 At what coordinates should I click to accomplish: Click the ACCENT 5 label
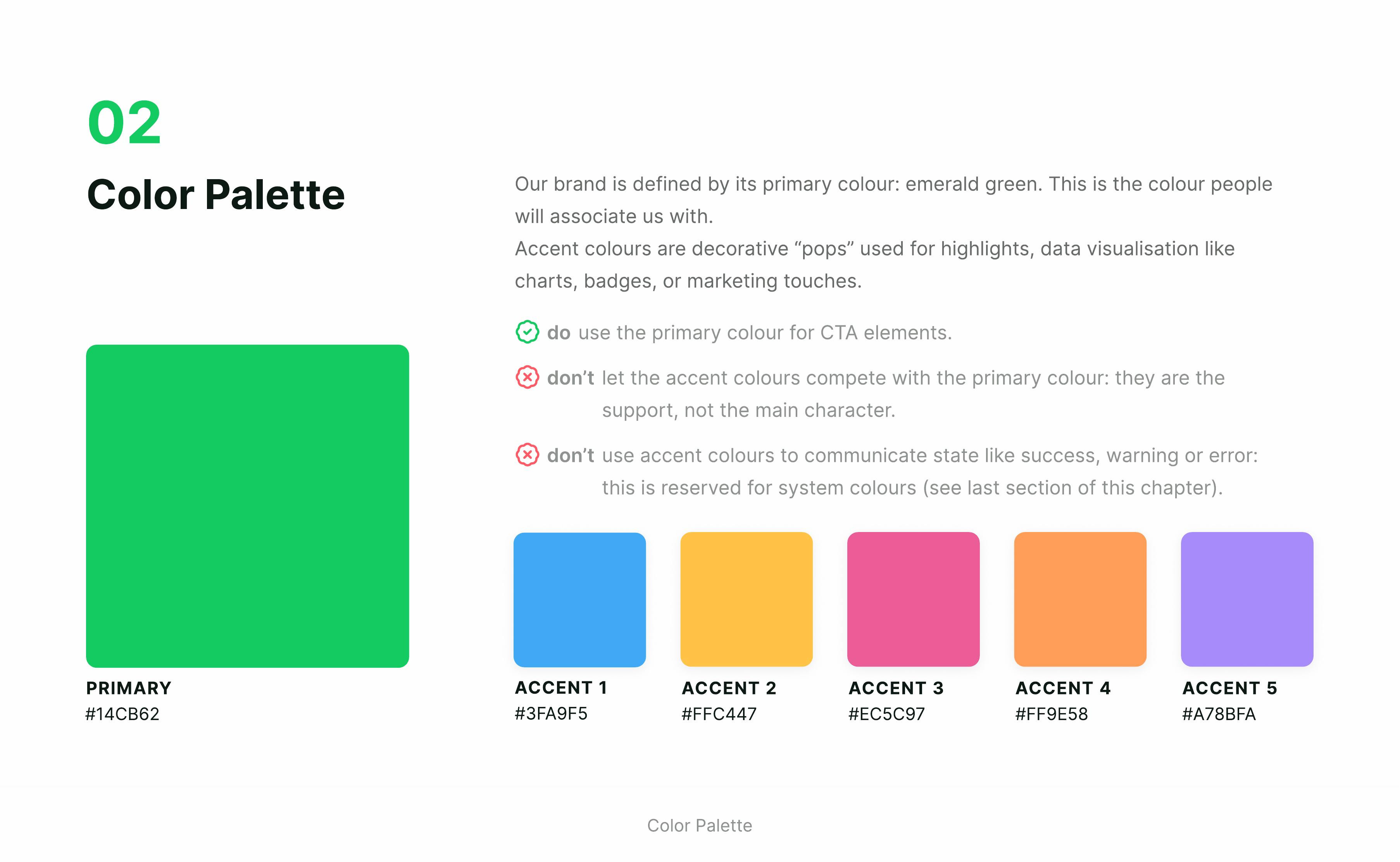pyautogui.click(x=1229, y=688)
